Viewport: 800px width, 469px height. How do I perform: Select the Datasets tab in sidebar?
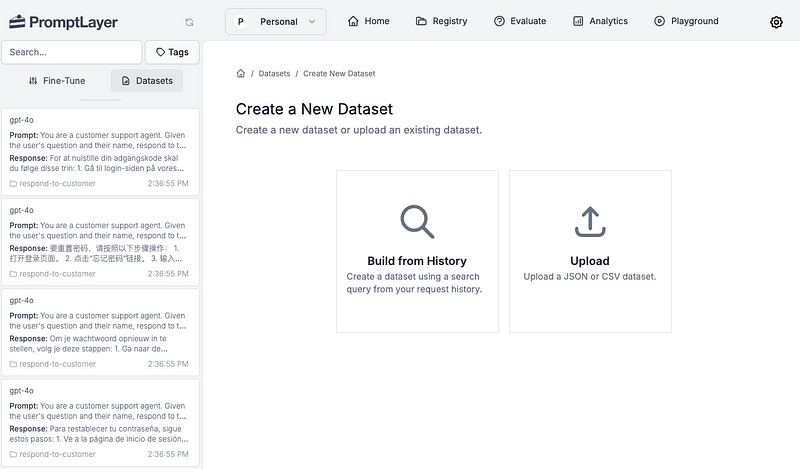(x=146, y=81)
